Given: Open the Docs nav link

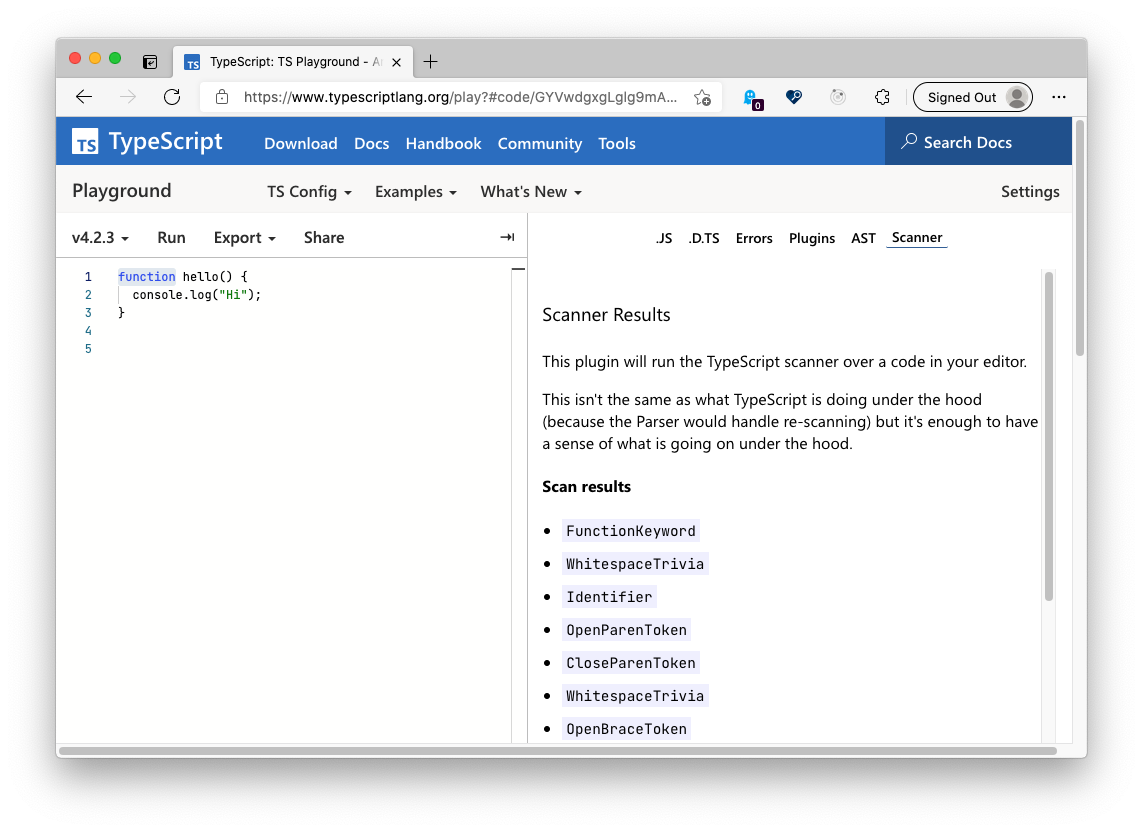Looking at the screenshot, I should 371,144.
